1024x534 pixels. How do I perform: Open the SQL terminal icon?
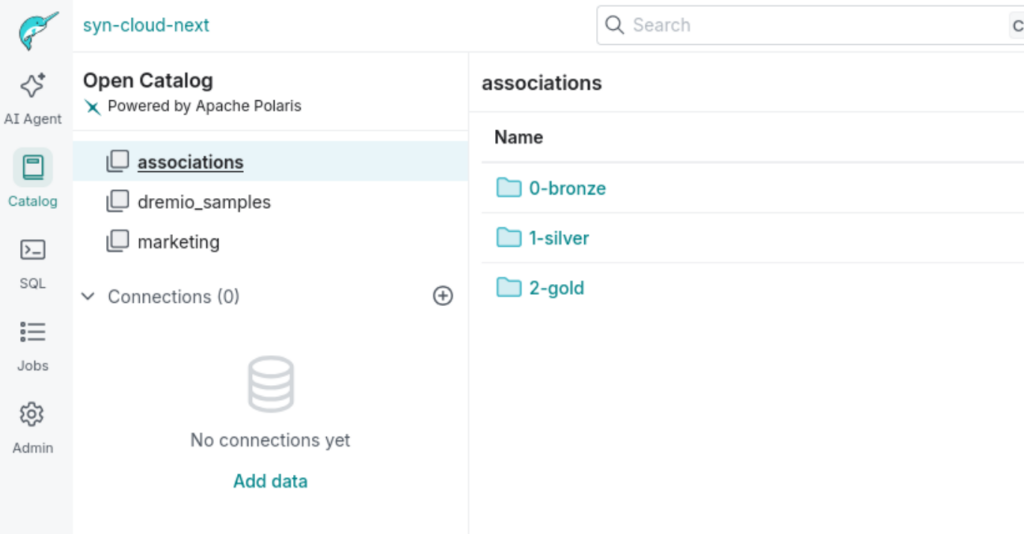click(33, 250)
